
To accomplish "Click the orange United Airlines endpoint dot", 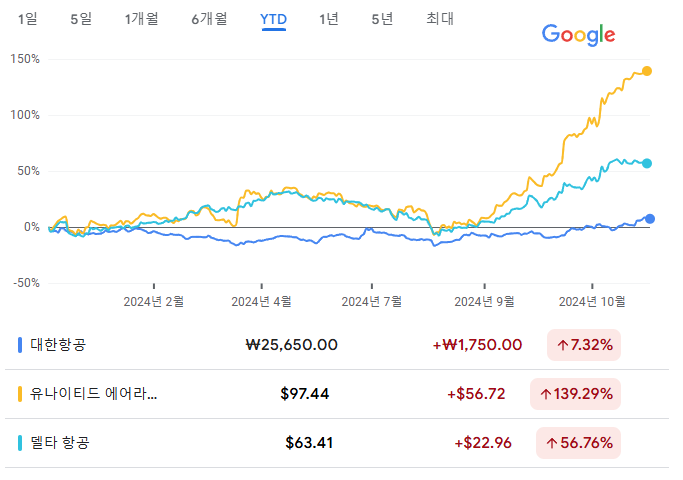I will click(x=647, y=71).
